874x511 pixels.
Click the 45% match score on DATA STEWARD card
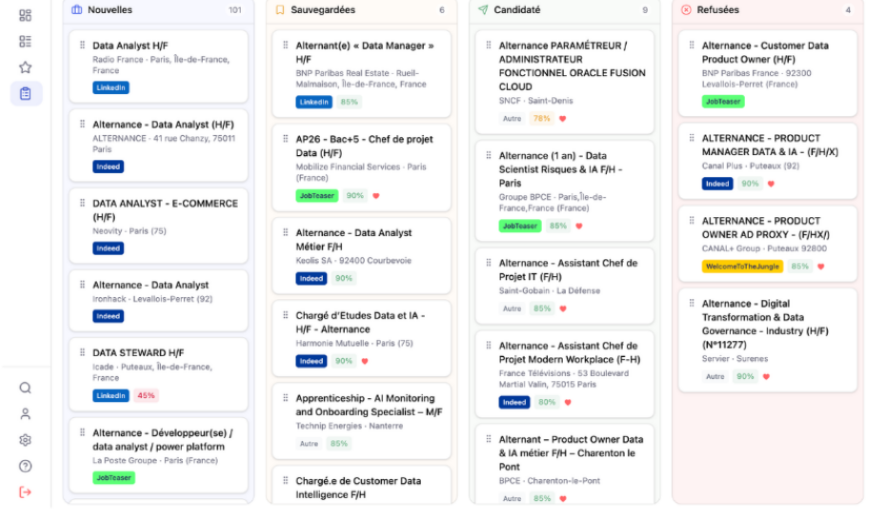coord(146,396)
